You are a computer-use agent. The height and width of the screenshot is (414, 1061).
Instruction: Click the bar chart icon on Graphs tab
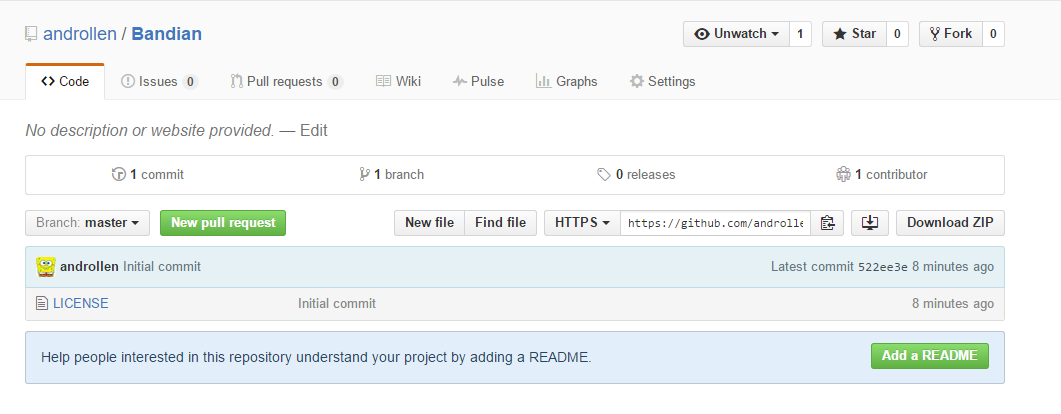543,82
